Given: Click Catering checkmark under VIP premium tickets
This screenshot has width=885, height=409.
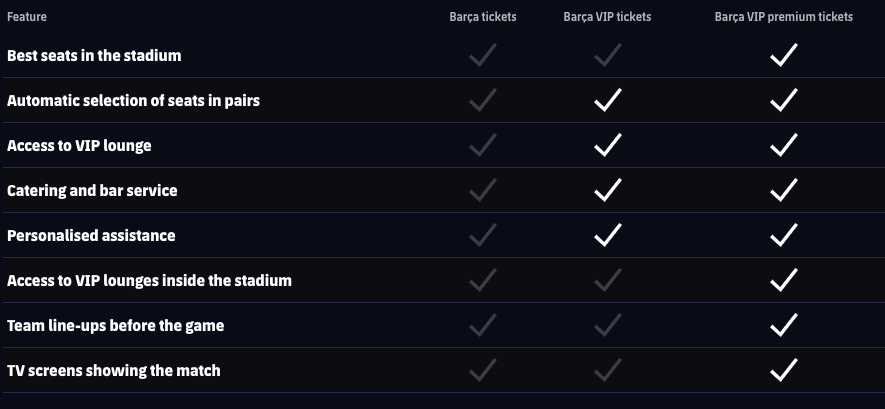Looking at the screenshot, I should (783, 190).
